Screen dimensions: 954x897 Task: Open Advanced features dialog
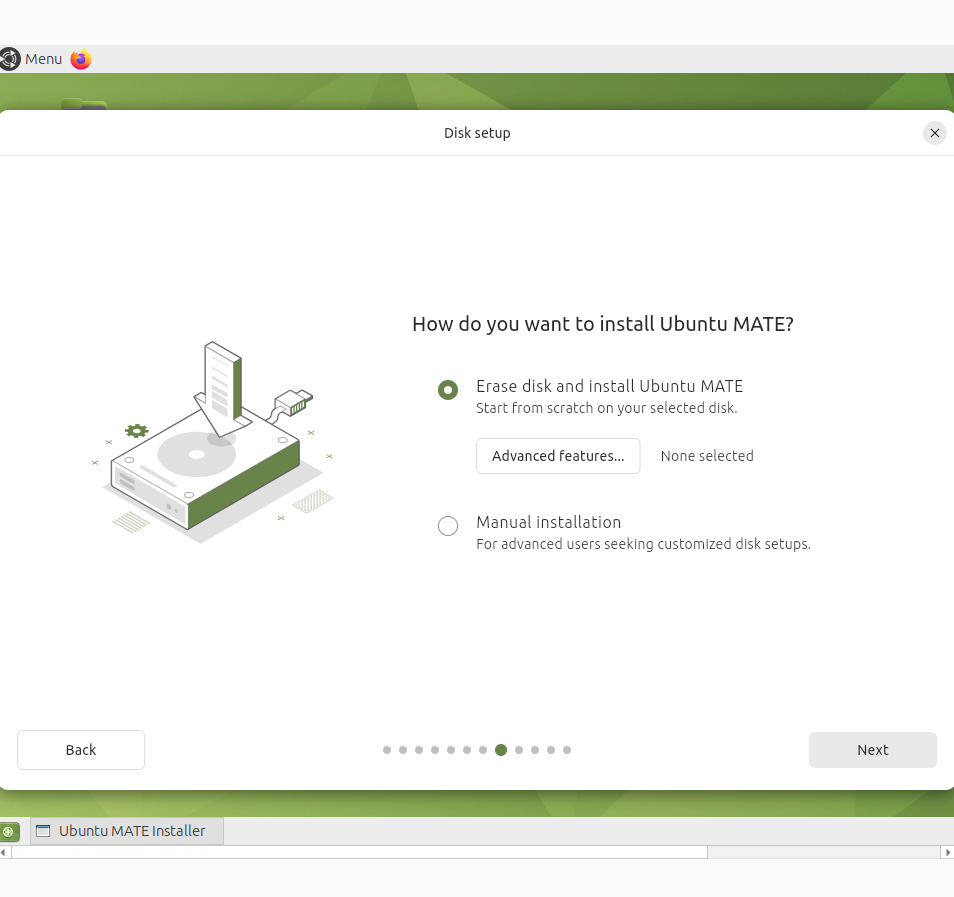pos(558,456)
